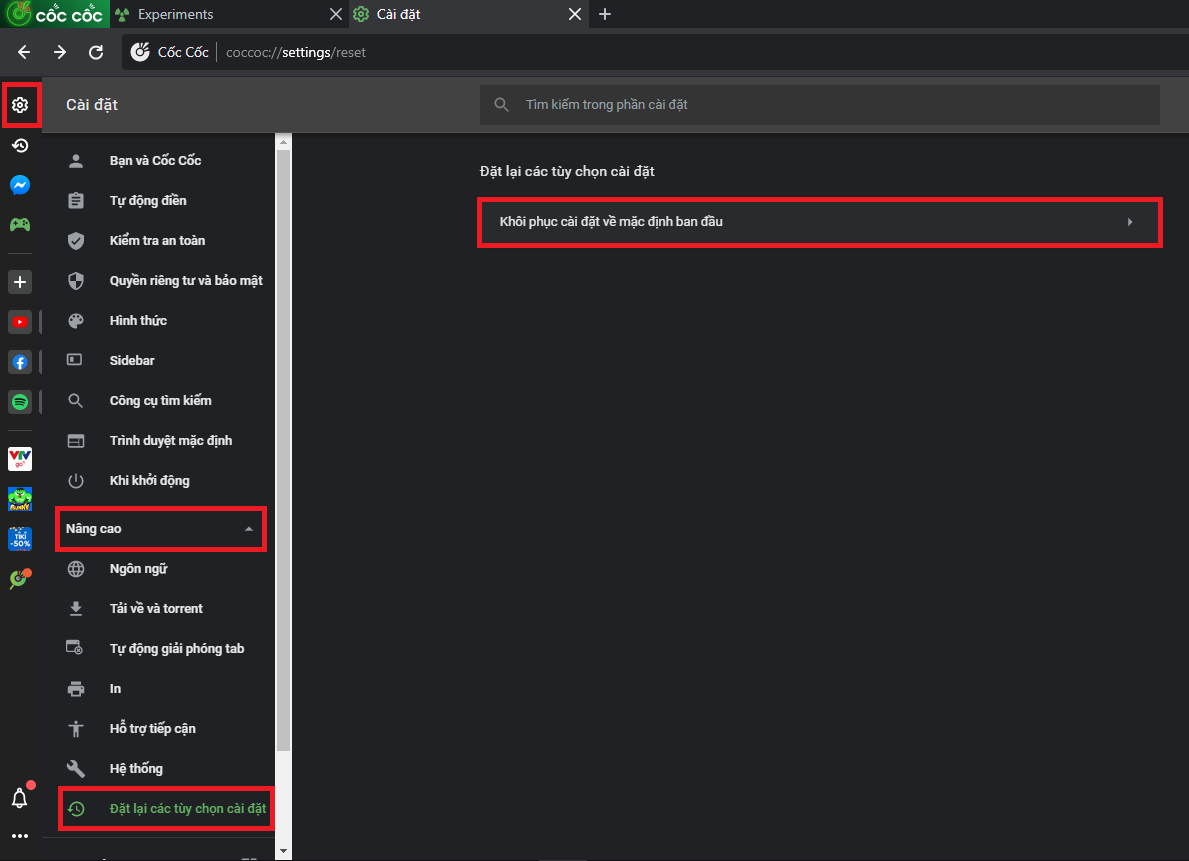This screenshot has width=1189, height=861.
Task: Collapse the Nâng cao section
Action: click(161, 529)
